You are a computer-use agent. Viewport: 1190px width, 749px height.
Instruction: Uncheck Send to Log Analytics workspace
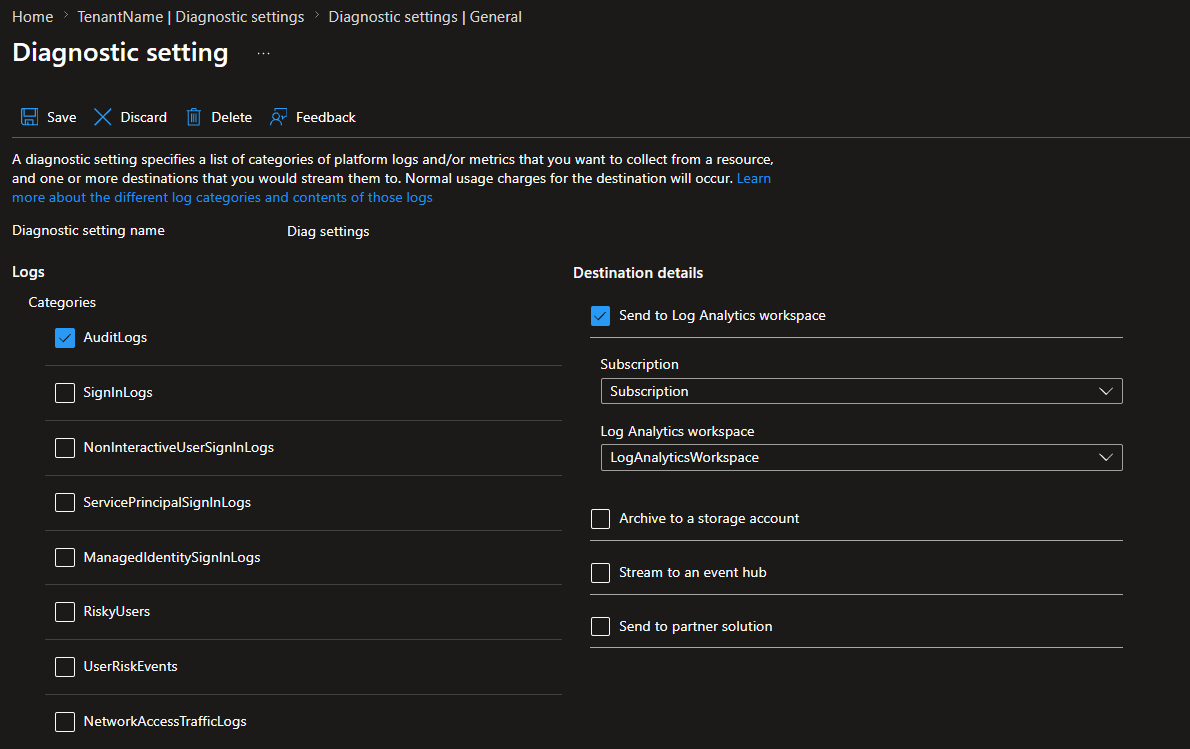pos(600,316)
